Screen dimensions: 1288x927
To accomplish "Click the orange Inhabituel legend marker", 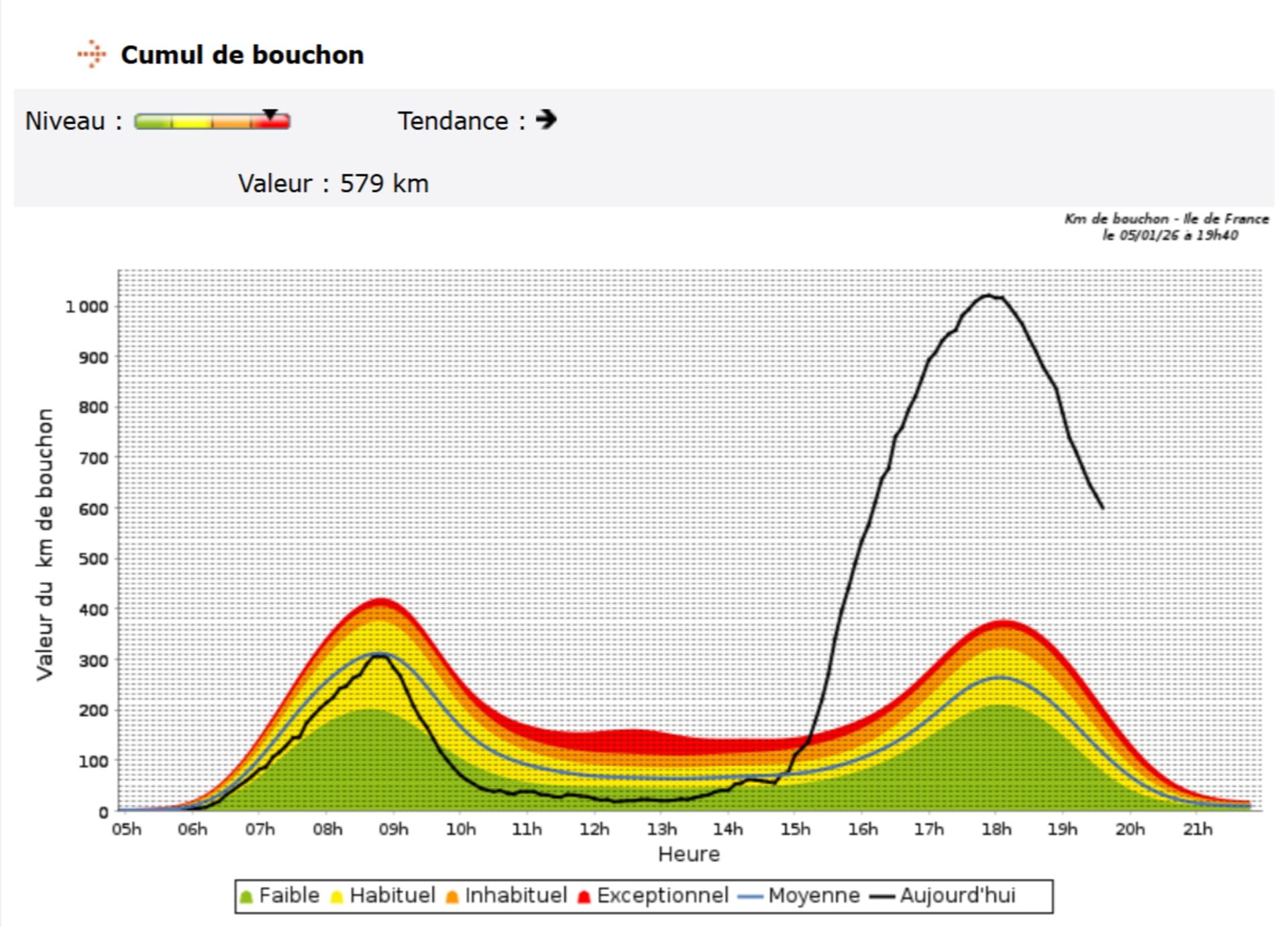I will click(x=452, y=897).
